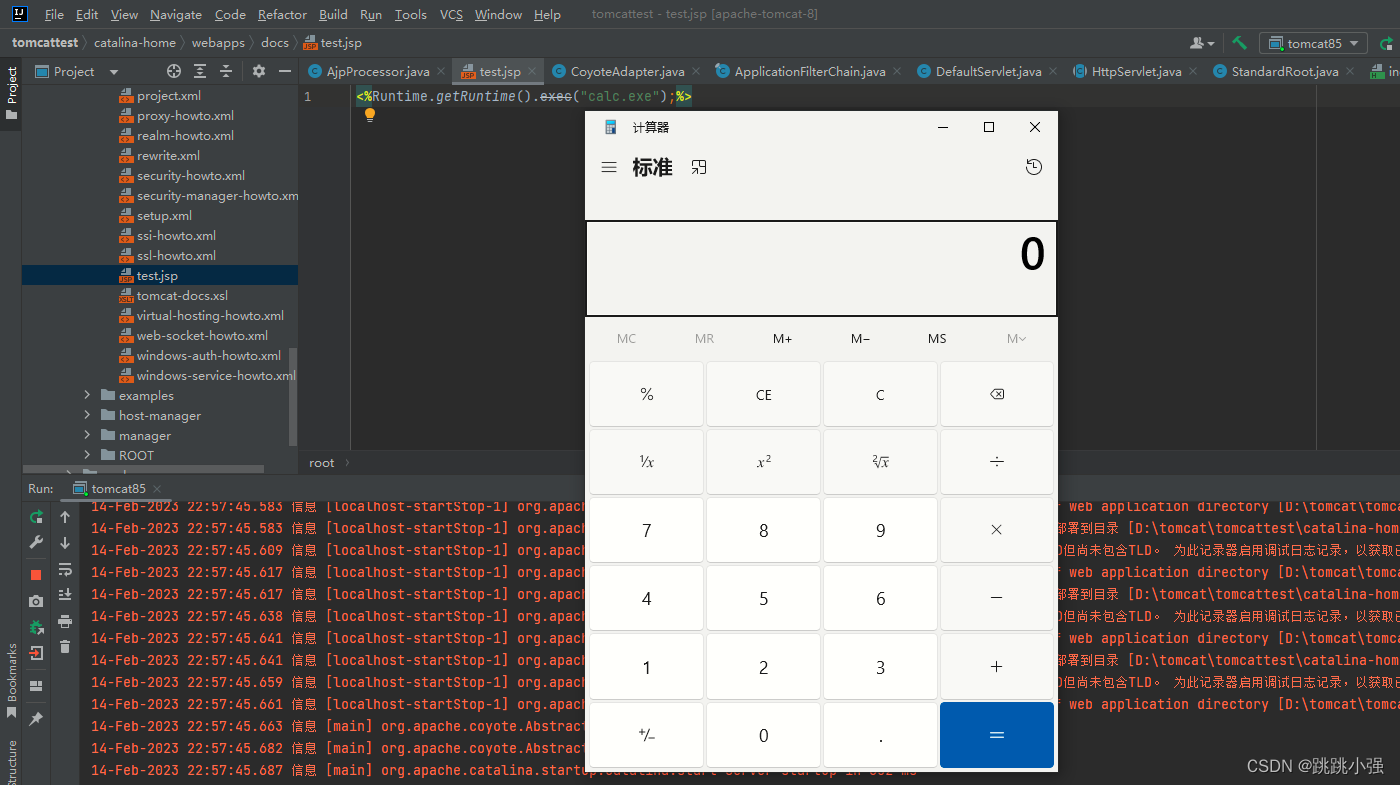Expand all in Project panel
This screenshot has width=1400, height=785.
tap(200, 71)
